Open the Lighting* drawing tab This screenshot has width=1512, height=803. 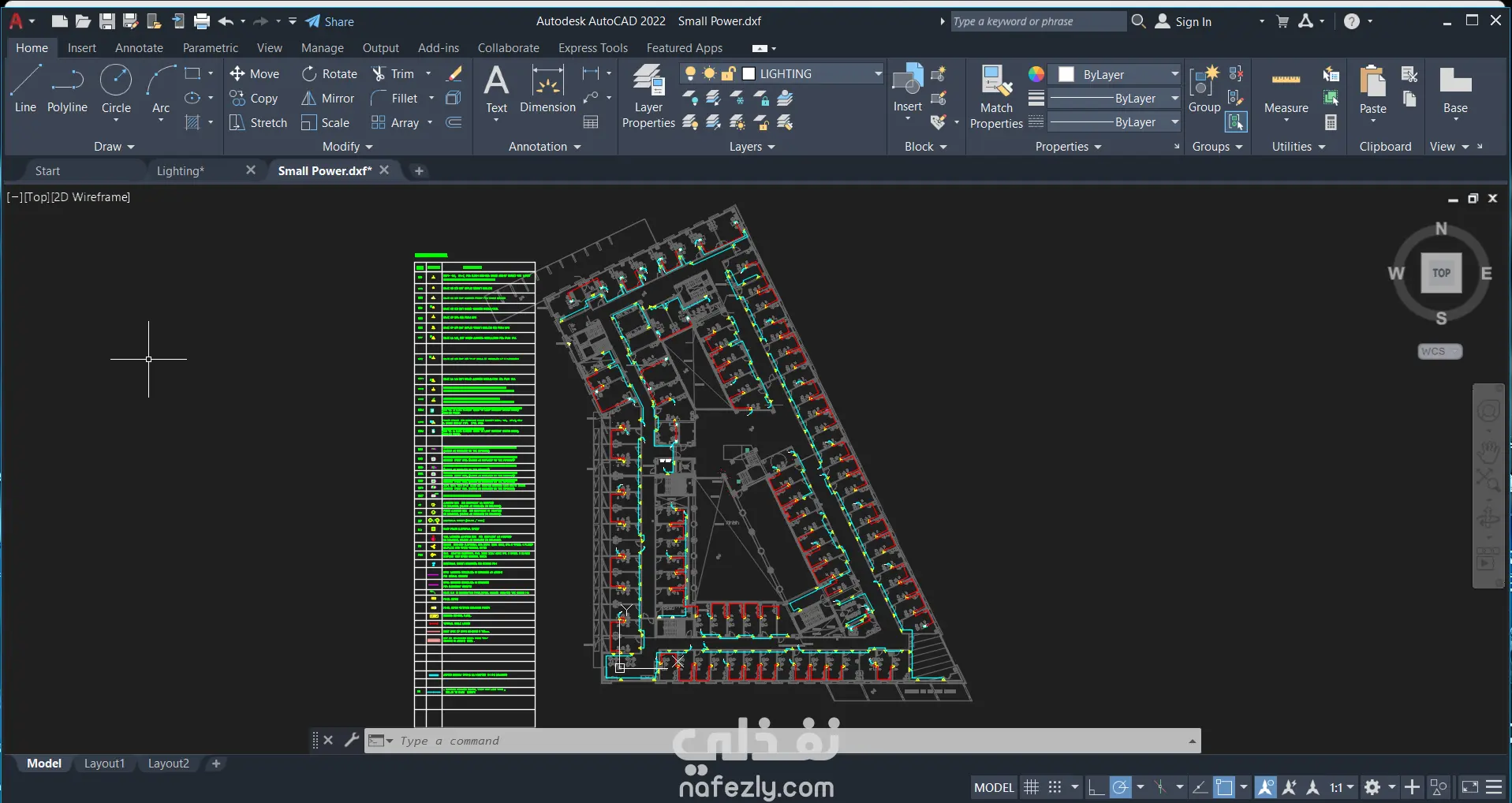(x=181, y=171)
